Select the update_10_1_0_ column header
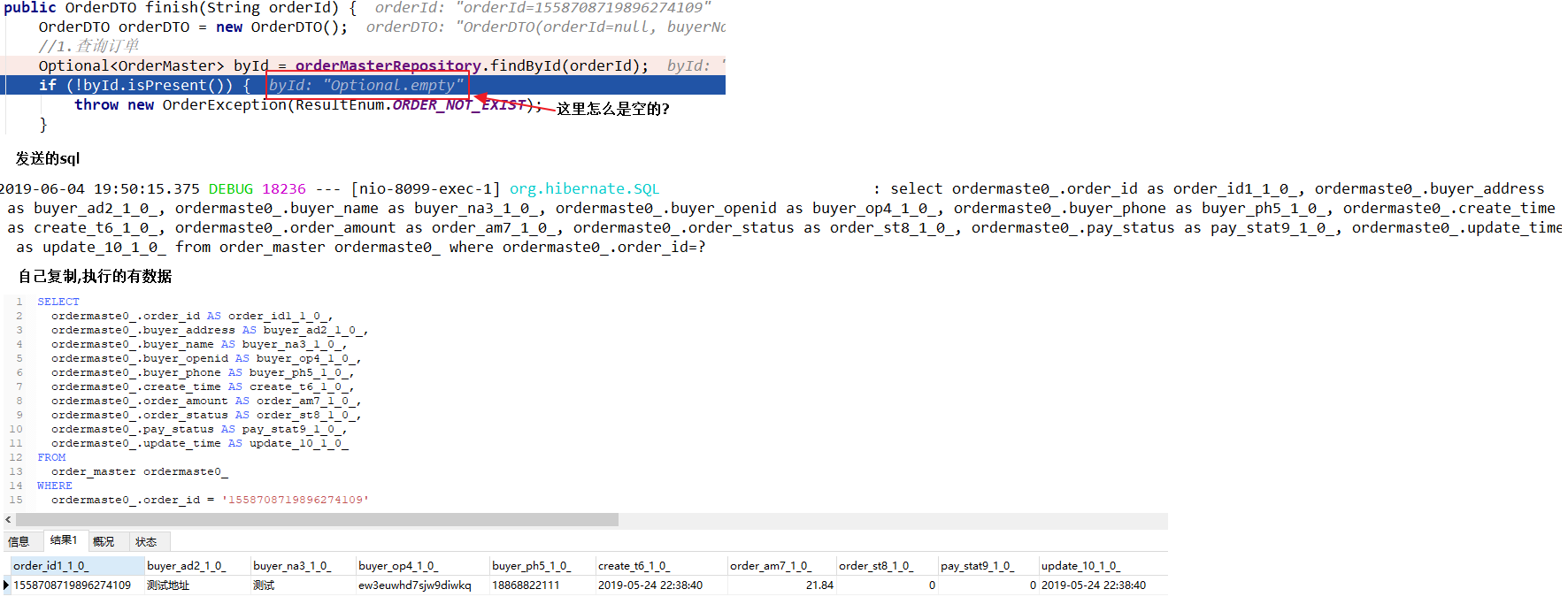Screen dimensions: 1568x612 (x=1103, y=566)
